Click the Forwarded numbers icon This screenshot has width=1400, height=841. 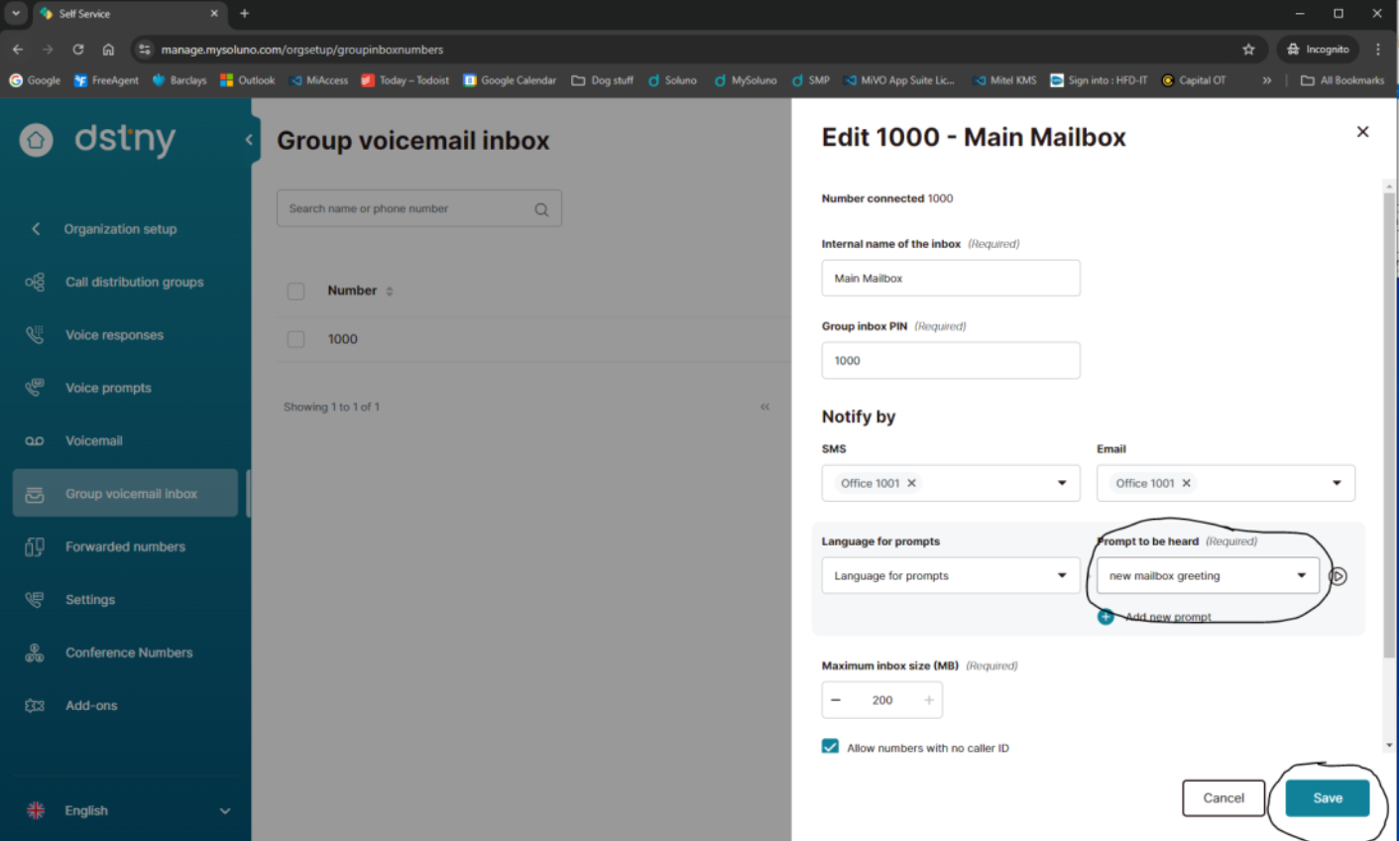[35, 546]
